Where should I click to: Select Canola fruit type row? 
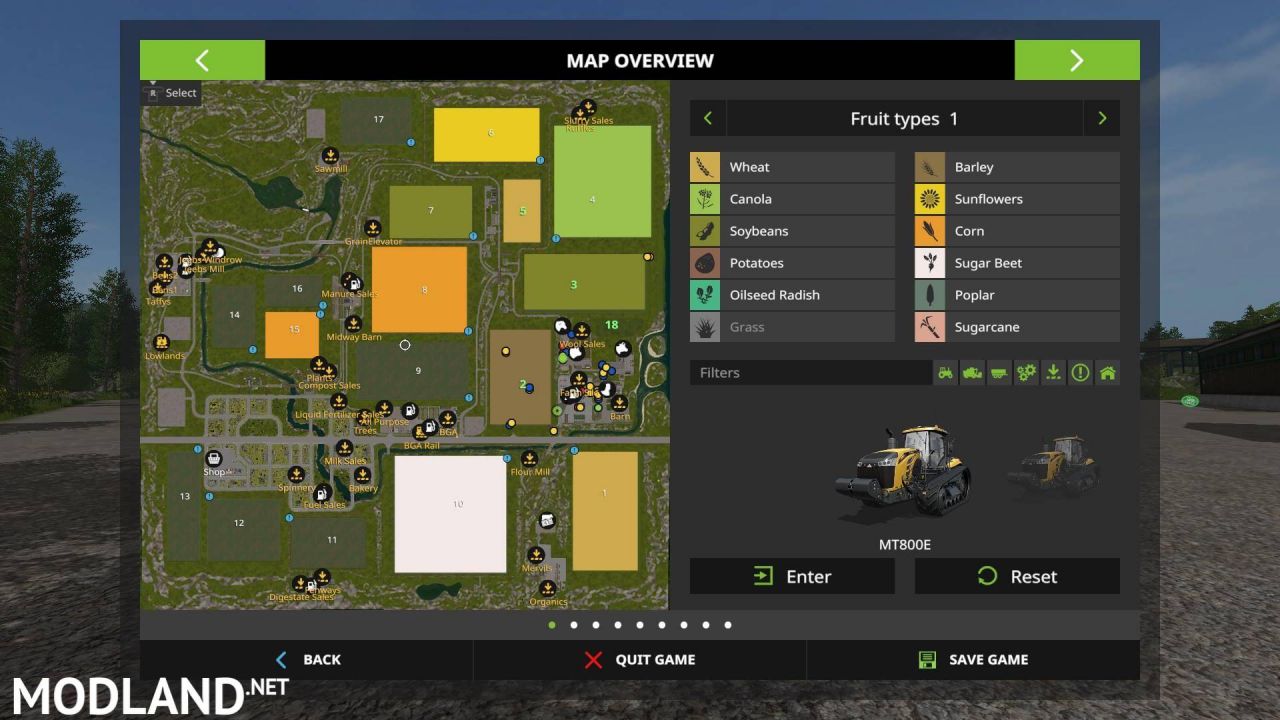coord(792,199)
